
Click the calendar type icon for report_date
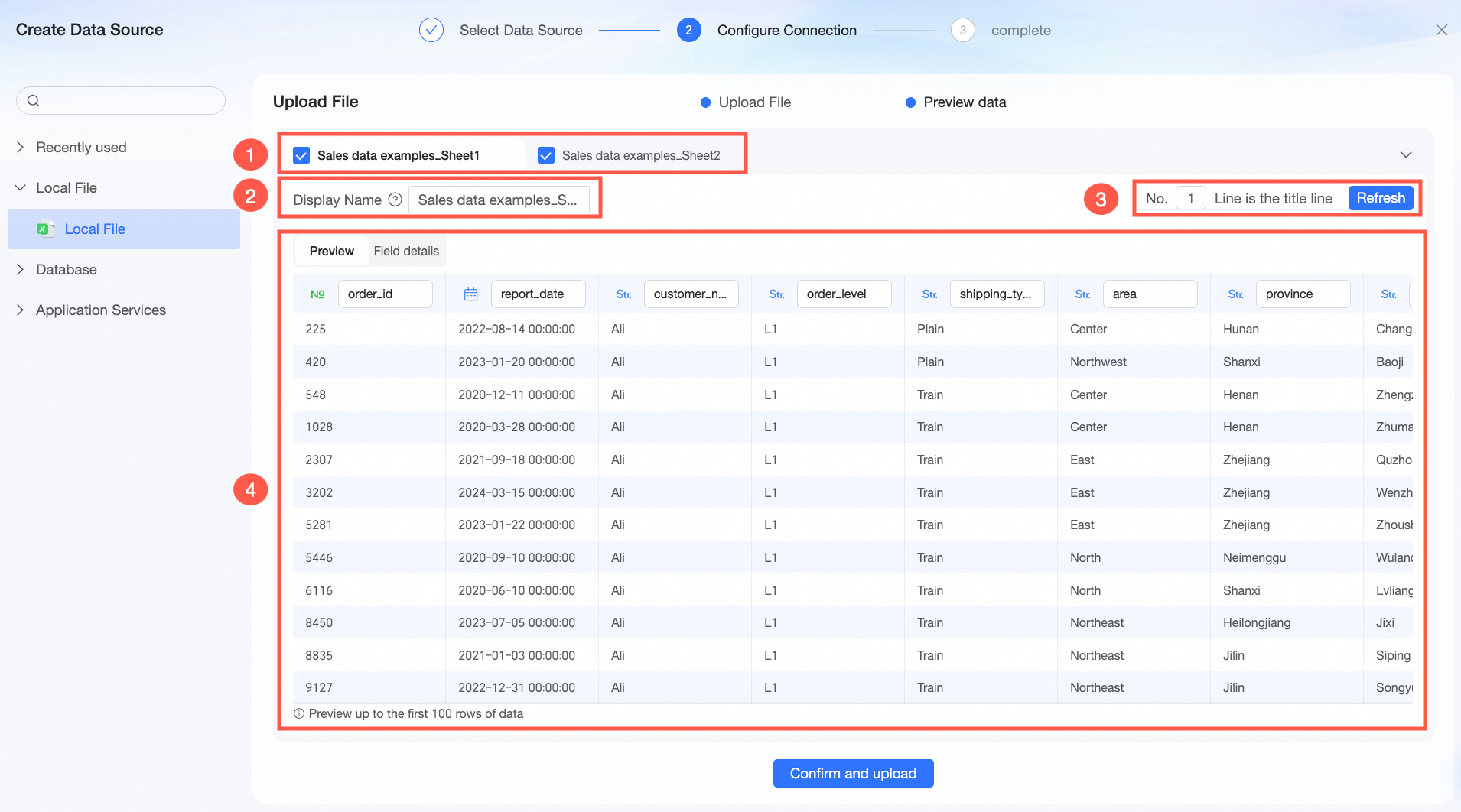pyautogui.click(x=471, y=294)
